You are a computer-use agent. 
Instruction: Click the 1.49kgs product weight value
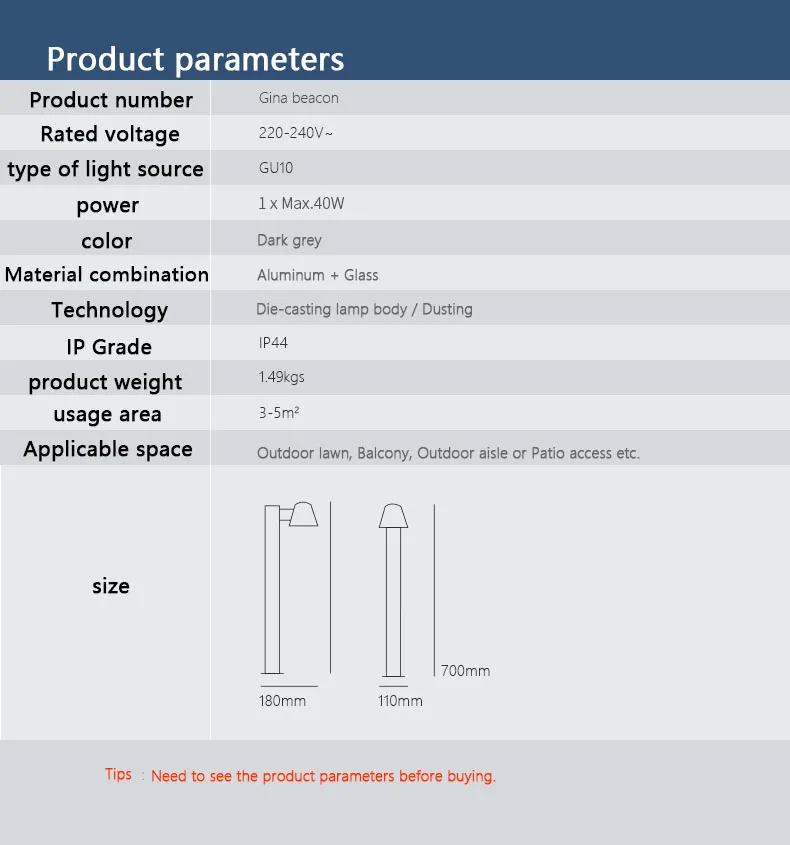(281, 377)
